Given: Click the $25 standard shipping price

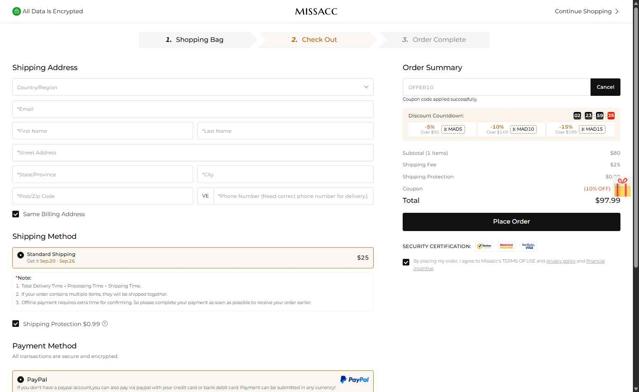Looking at the screenshot, I should (363, 258).
